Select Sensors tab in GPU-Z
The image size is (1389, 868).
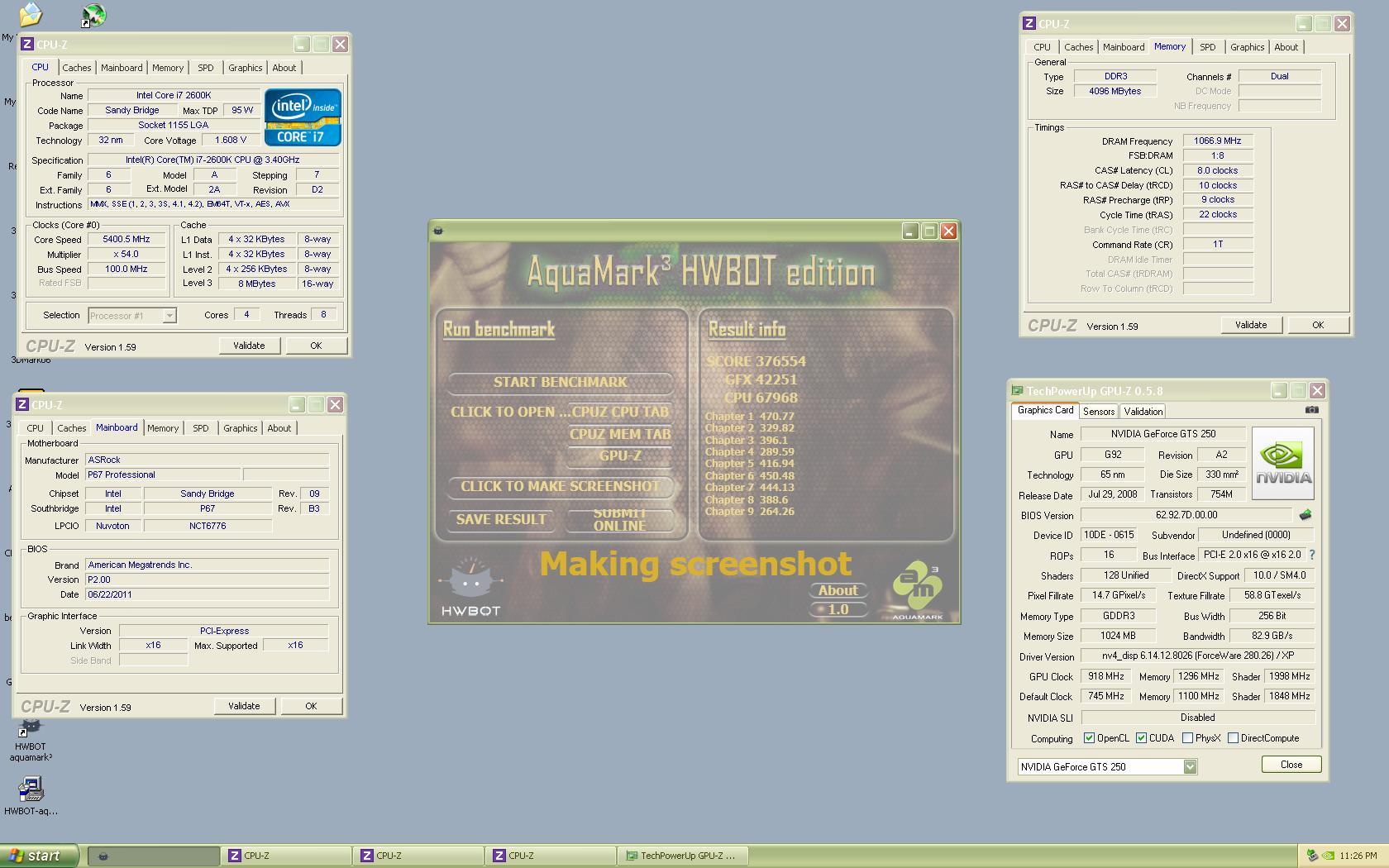pos(1099,411)
